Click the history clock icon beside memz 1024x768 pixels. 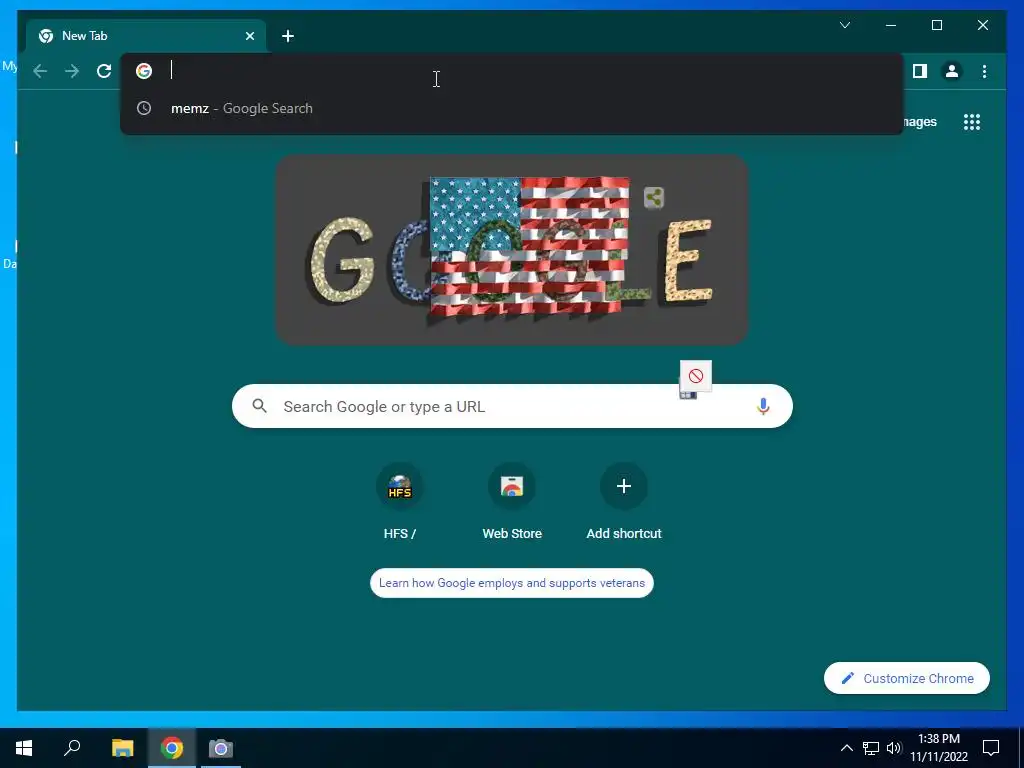[144, 108]
